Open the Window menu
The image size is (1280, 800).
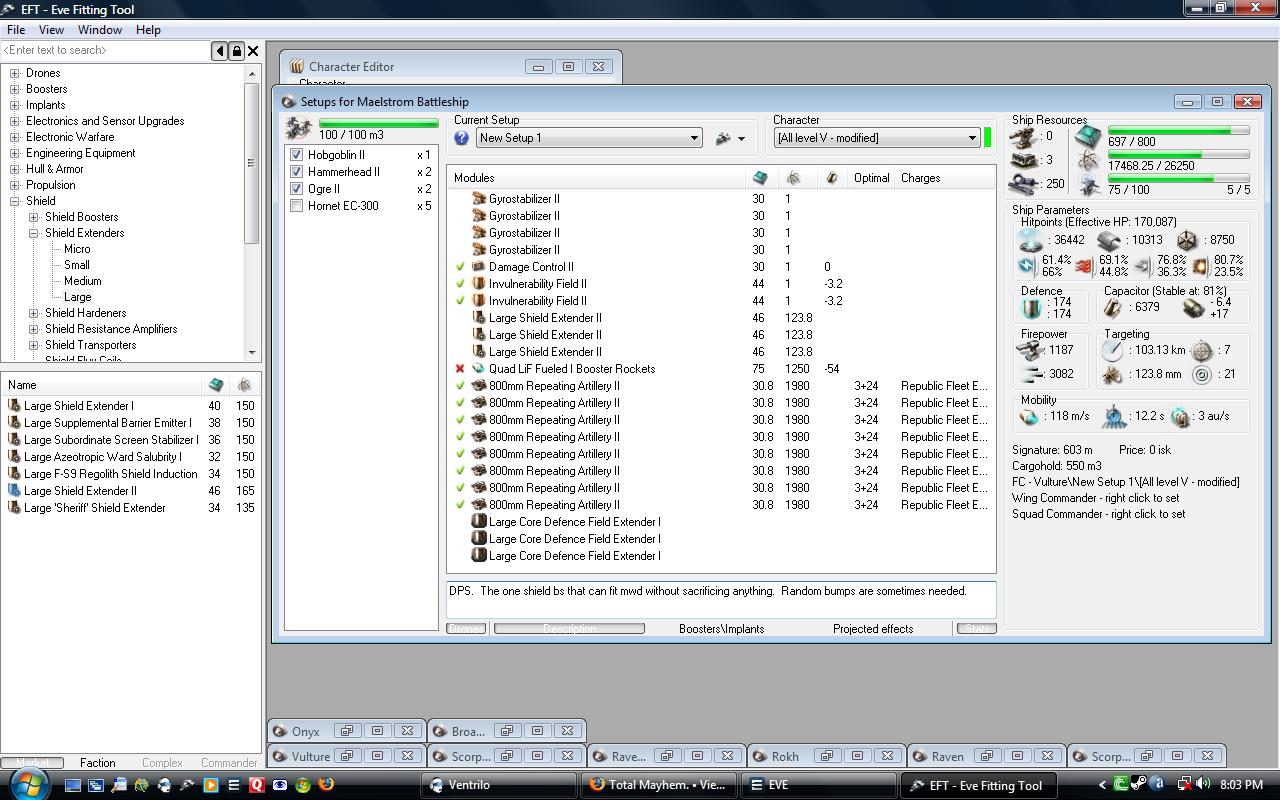[100, 30]
